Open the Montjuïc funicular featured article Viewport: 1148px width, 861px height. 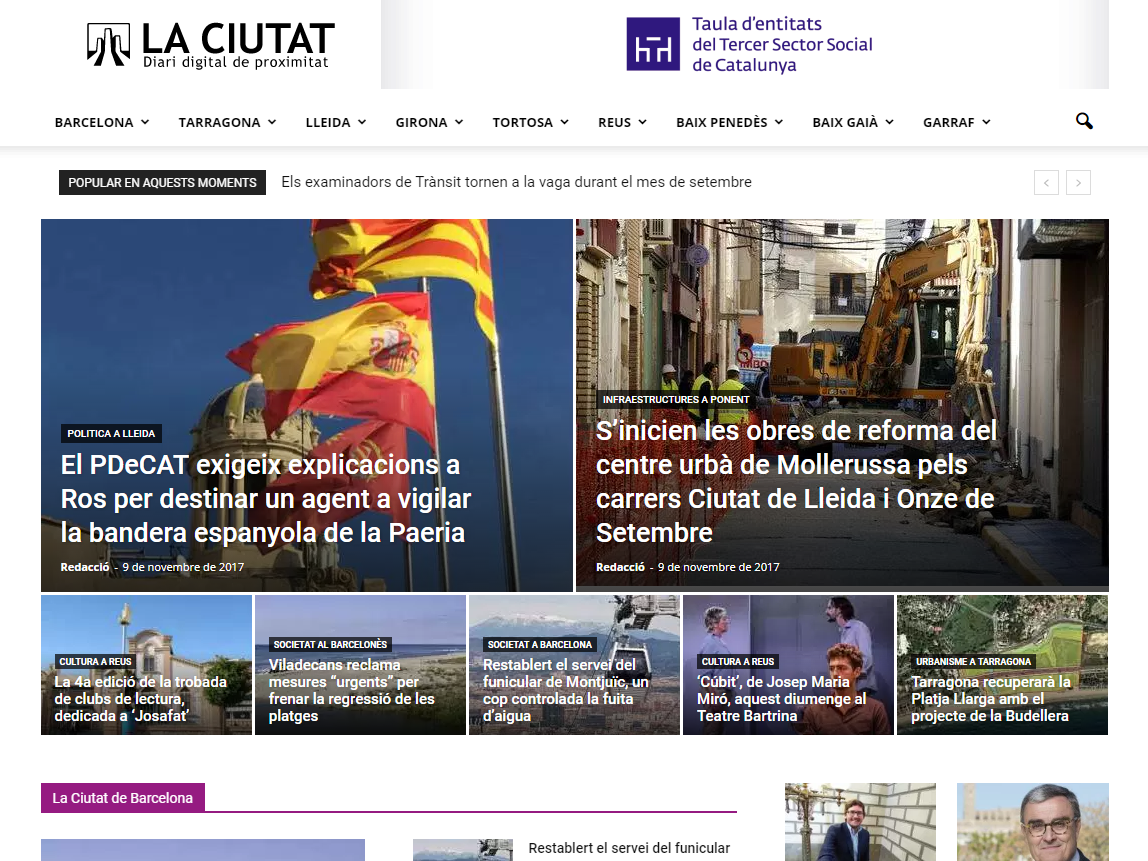click(566, 690)
